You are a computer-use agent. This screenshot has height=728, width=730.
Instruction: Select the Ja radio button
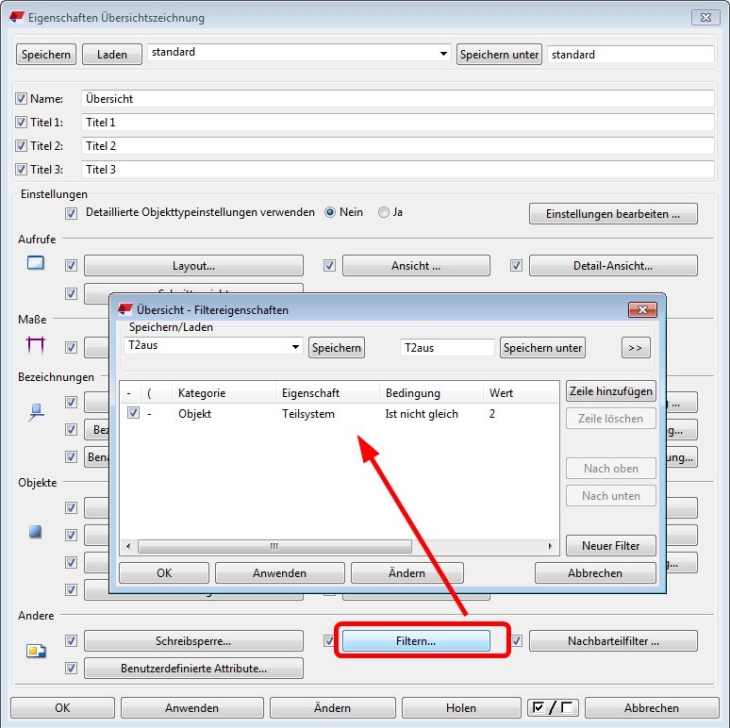[383, 212]
